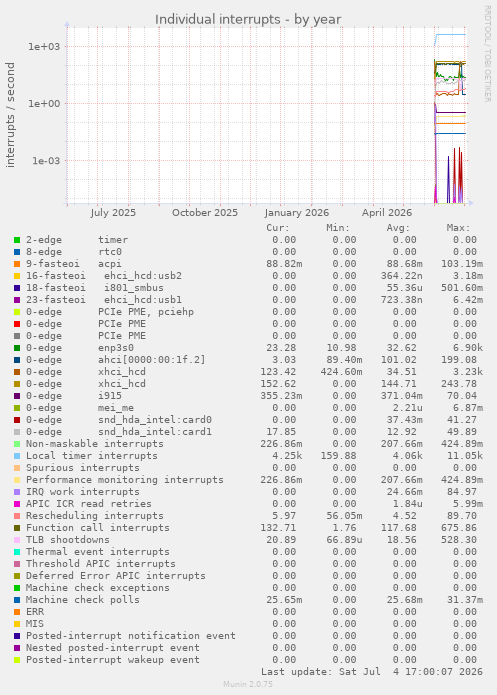
Task: Click the 'Machine check polls' legend label
Action: 82,600
